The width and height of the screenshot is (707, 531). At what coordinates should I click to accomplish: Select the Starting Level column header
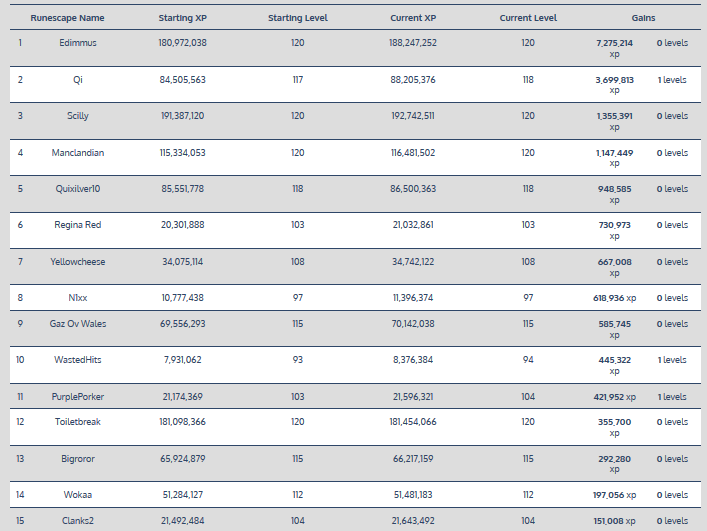click(x=297, y=19)
